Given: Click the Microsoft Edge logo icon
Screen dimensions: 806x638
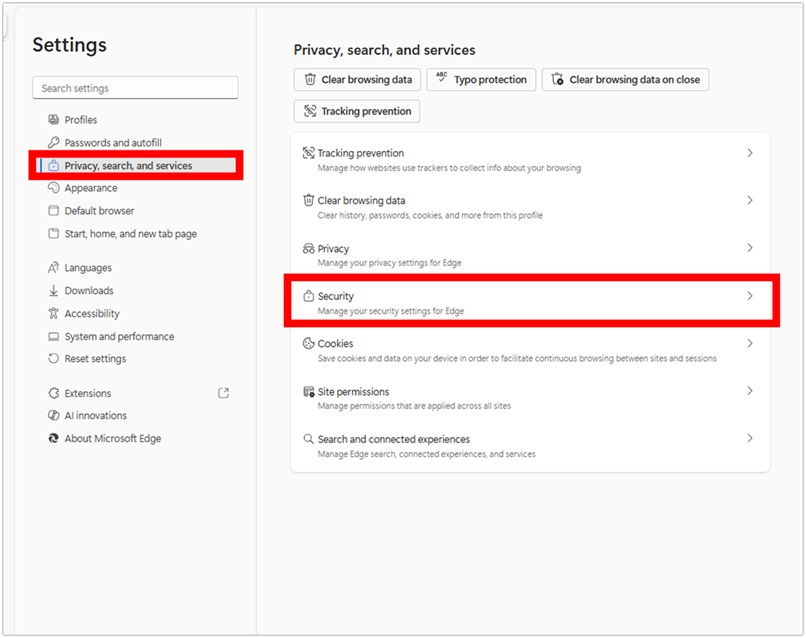Looking at the screenshot, I should coord(54,439).
